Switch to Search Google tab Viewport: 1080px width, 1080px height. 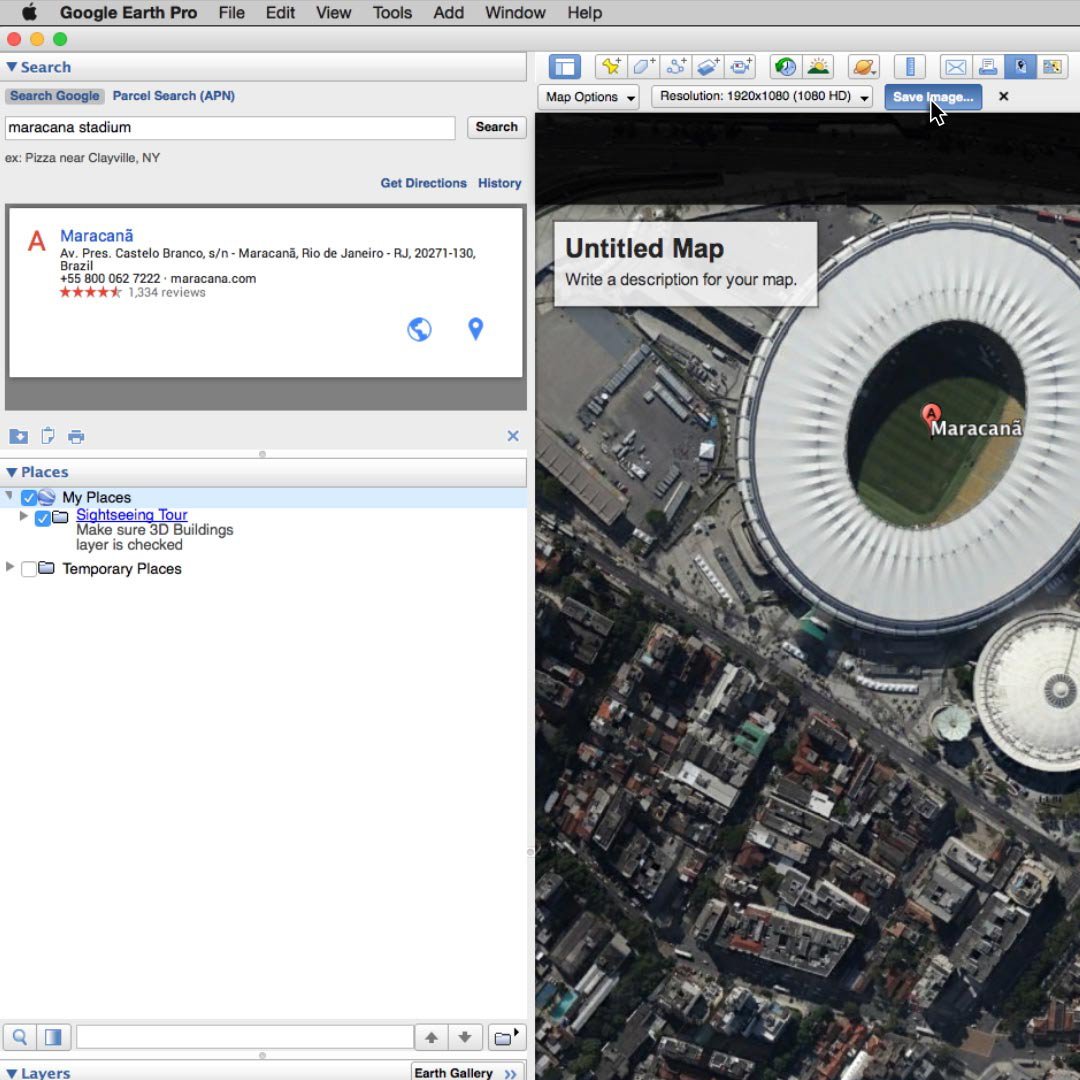pyautogui.click(x=54, y=96)
